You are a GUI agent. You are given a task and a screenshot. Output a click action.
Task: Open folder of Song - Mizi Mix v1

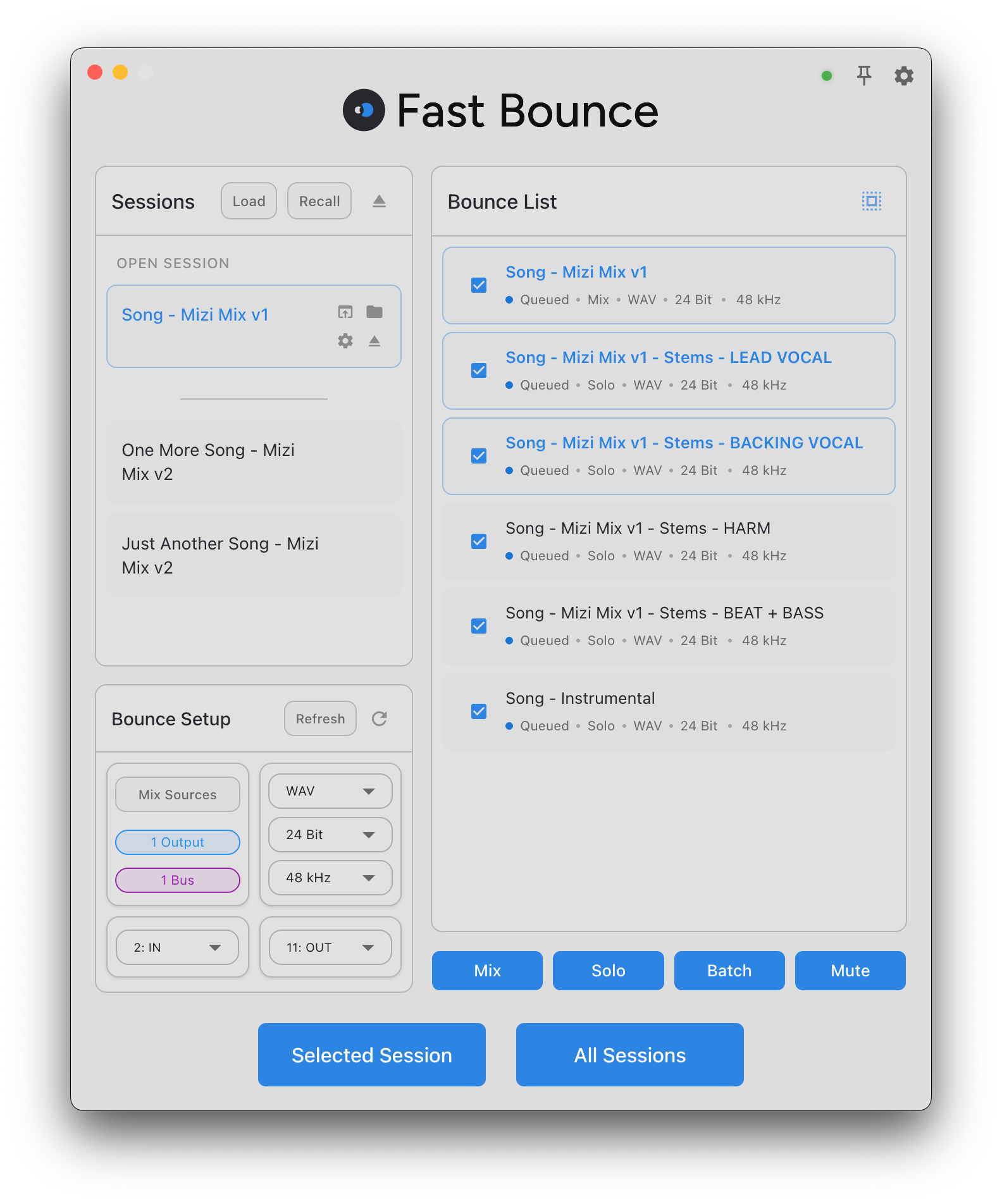[x=374, y=312]
